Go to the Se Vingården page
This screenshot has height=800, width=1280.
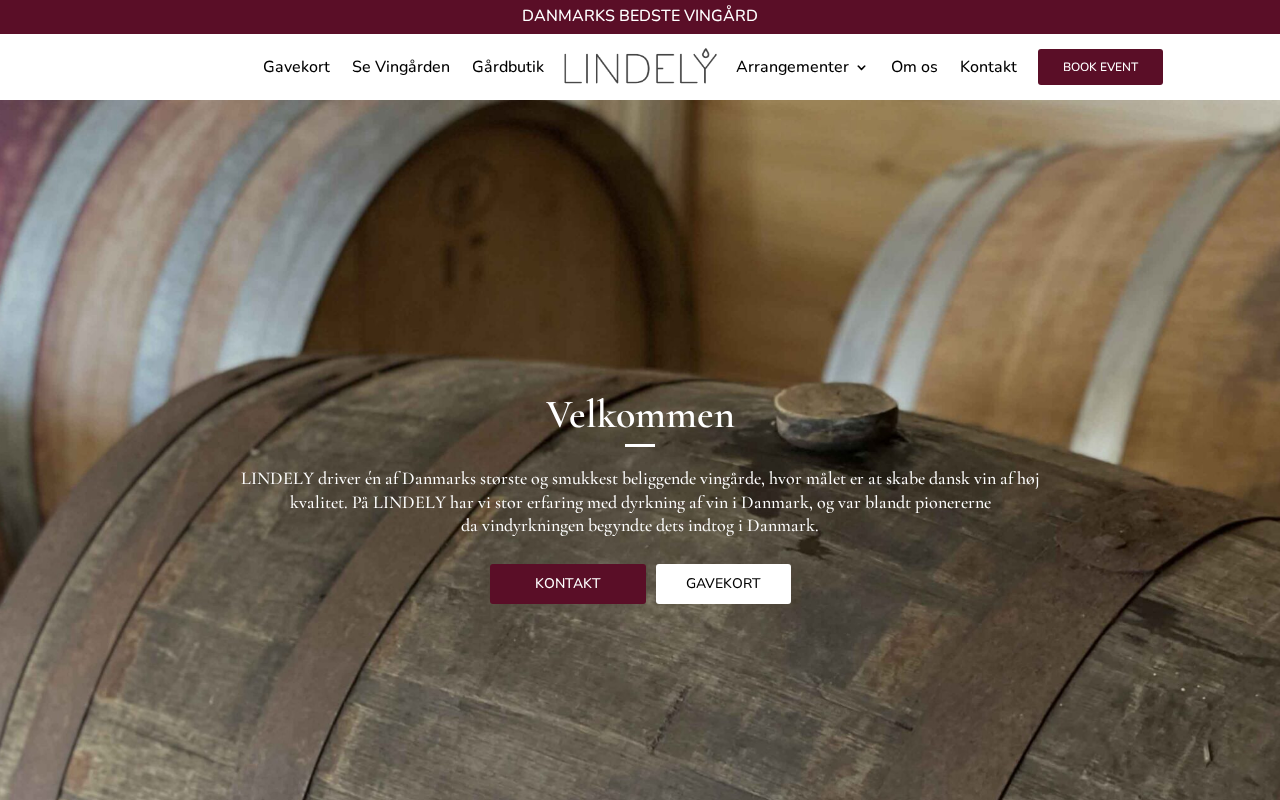[401, 67]
